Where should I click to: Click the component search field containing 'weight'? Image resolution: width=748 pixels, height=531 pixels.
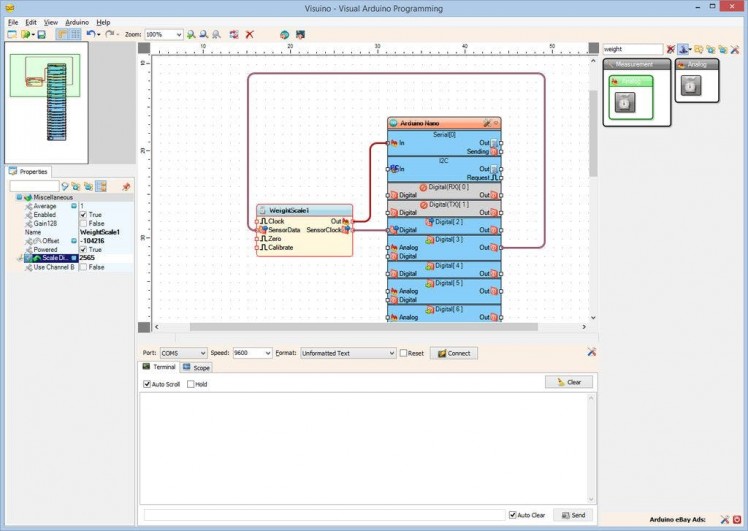[x=632, y=48]
